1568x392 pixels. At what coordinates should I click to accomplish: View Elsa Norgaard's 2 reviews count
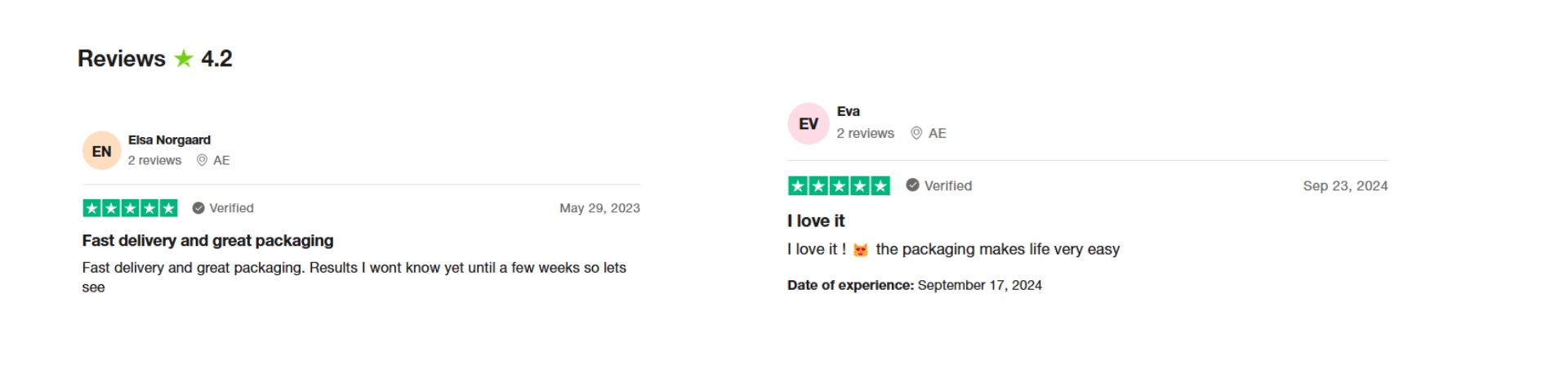tap(154, 161)
